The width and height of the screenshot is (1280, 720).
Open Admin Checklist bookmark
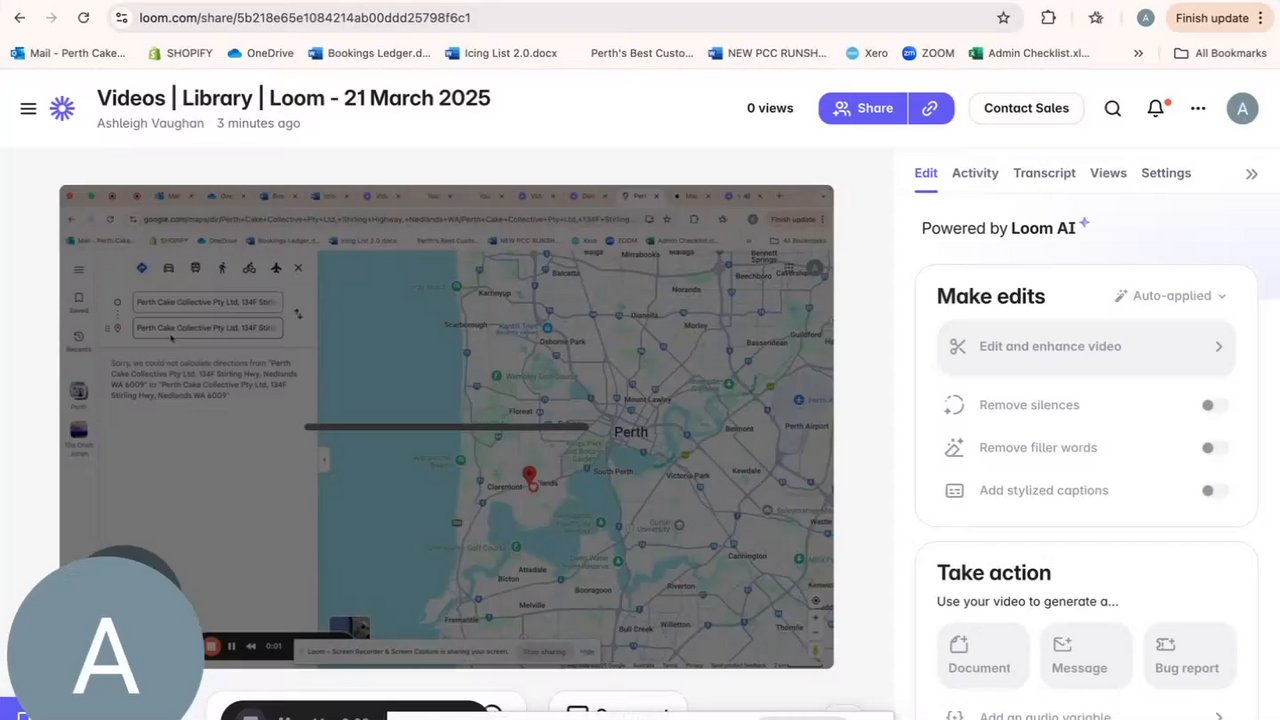click(x=1030, y=53)
